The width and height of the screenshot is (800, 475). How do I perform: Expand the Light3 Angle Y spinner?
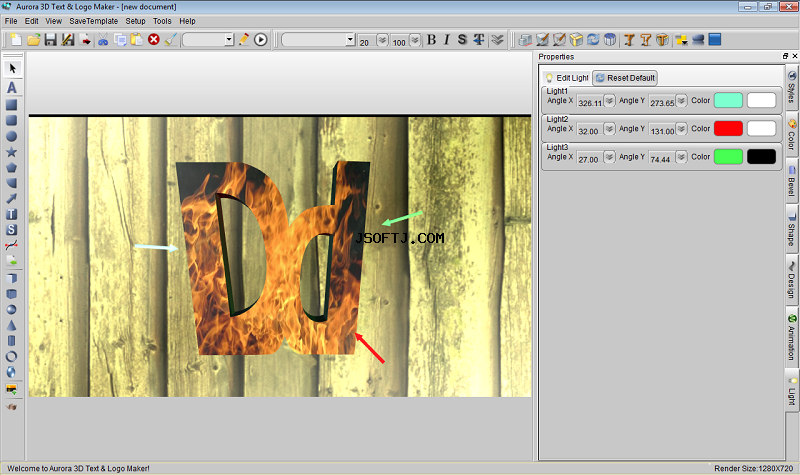(x=681, y=157)
